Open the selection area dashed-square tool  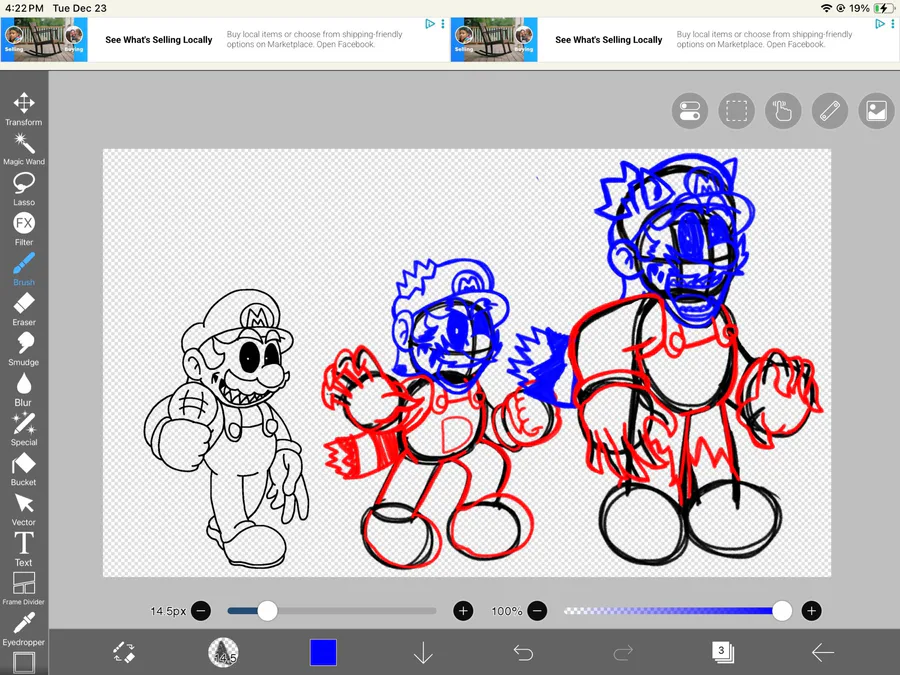tap(736, 111)
